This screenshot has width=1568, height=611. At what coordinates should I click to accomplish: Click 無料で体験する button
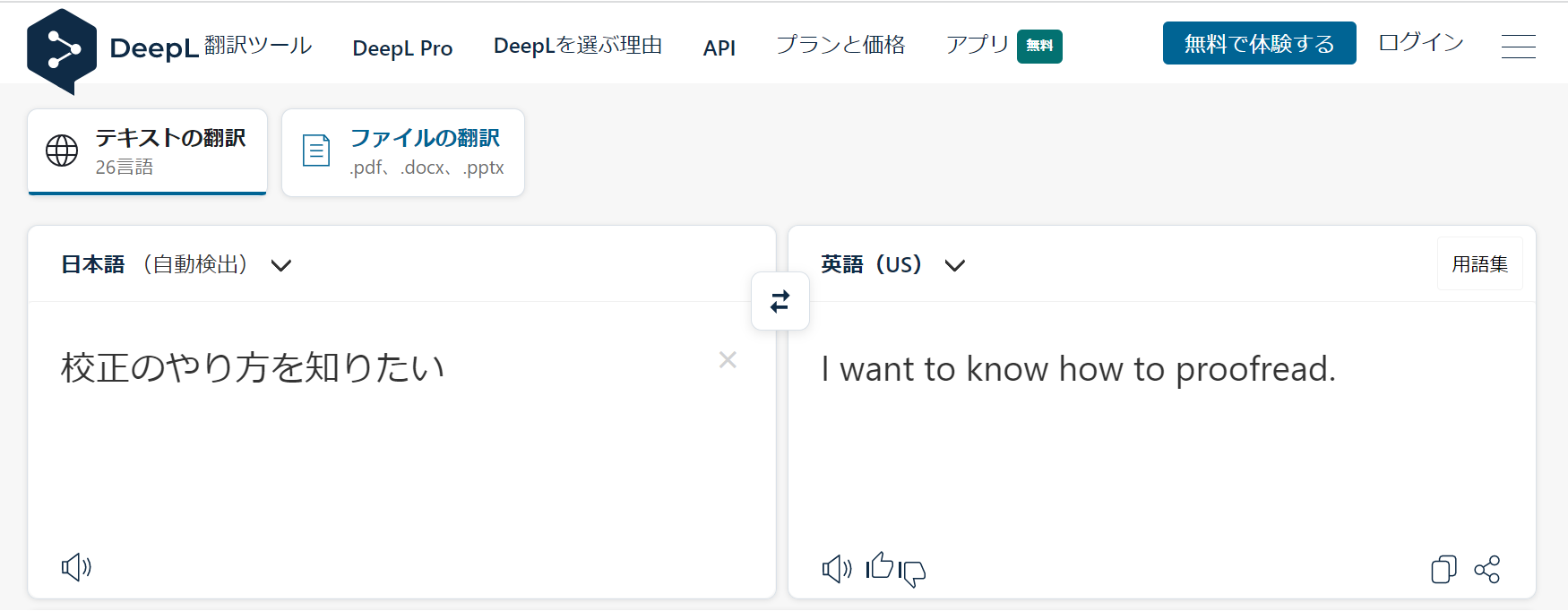click(1259, 43)
